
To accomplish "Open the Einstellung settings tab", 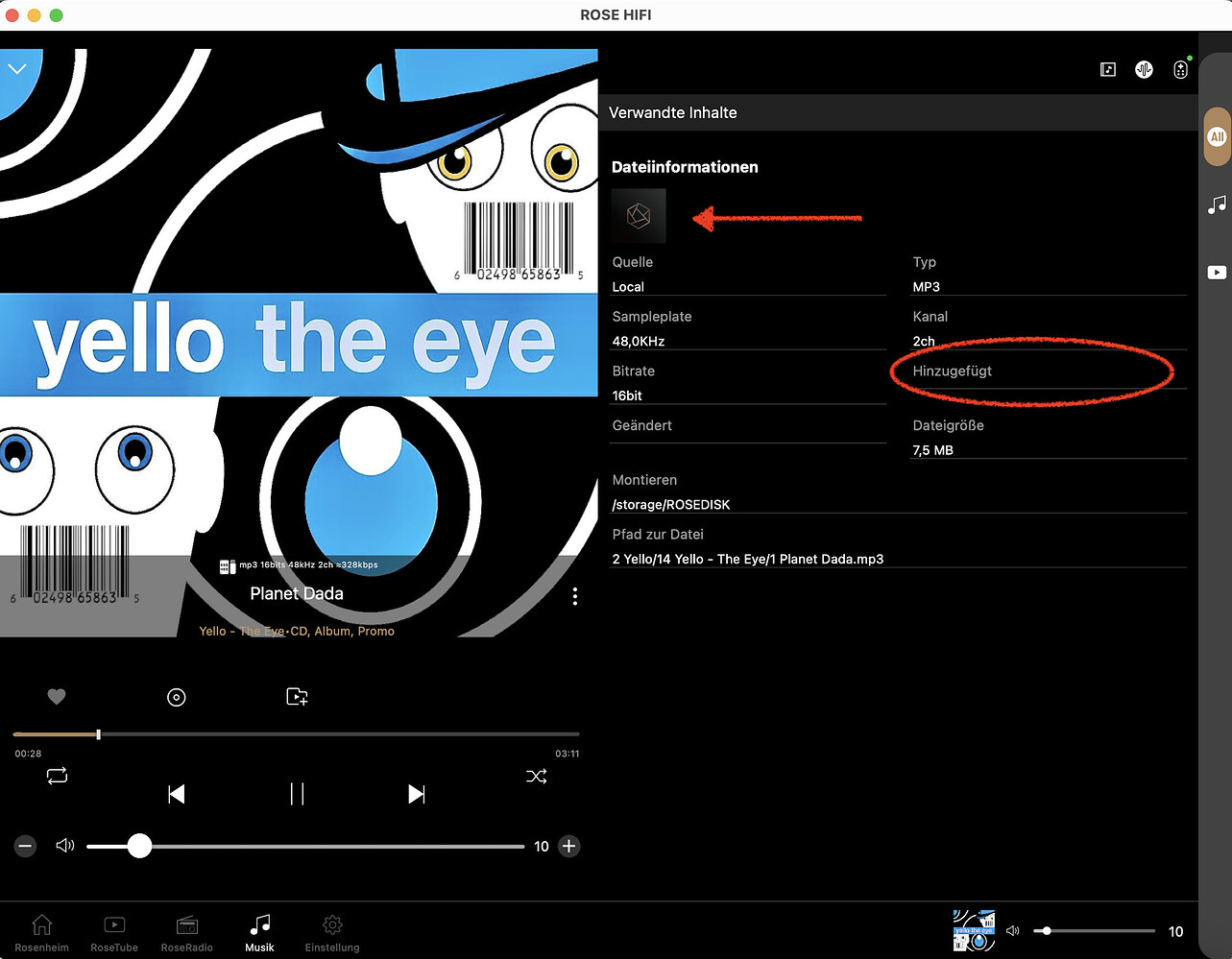I will point(332,932).
